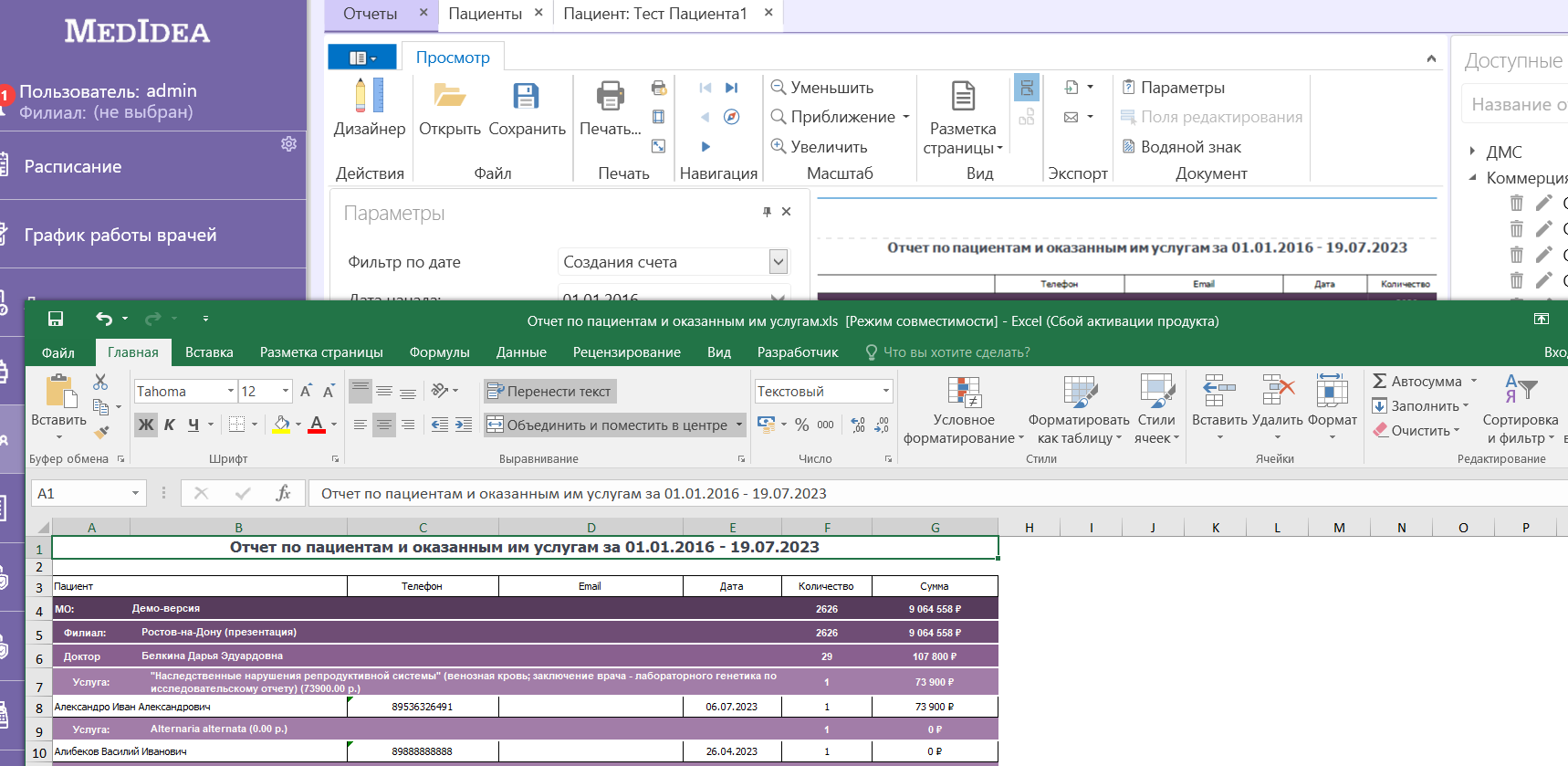The image size is (1568, 766).
Task: Switch to the Excel Формулы tab
Action: 439,352
